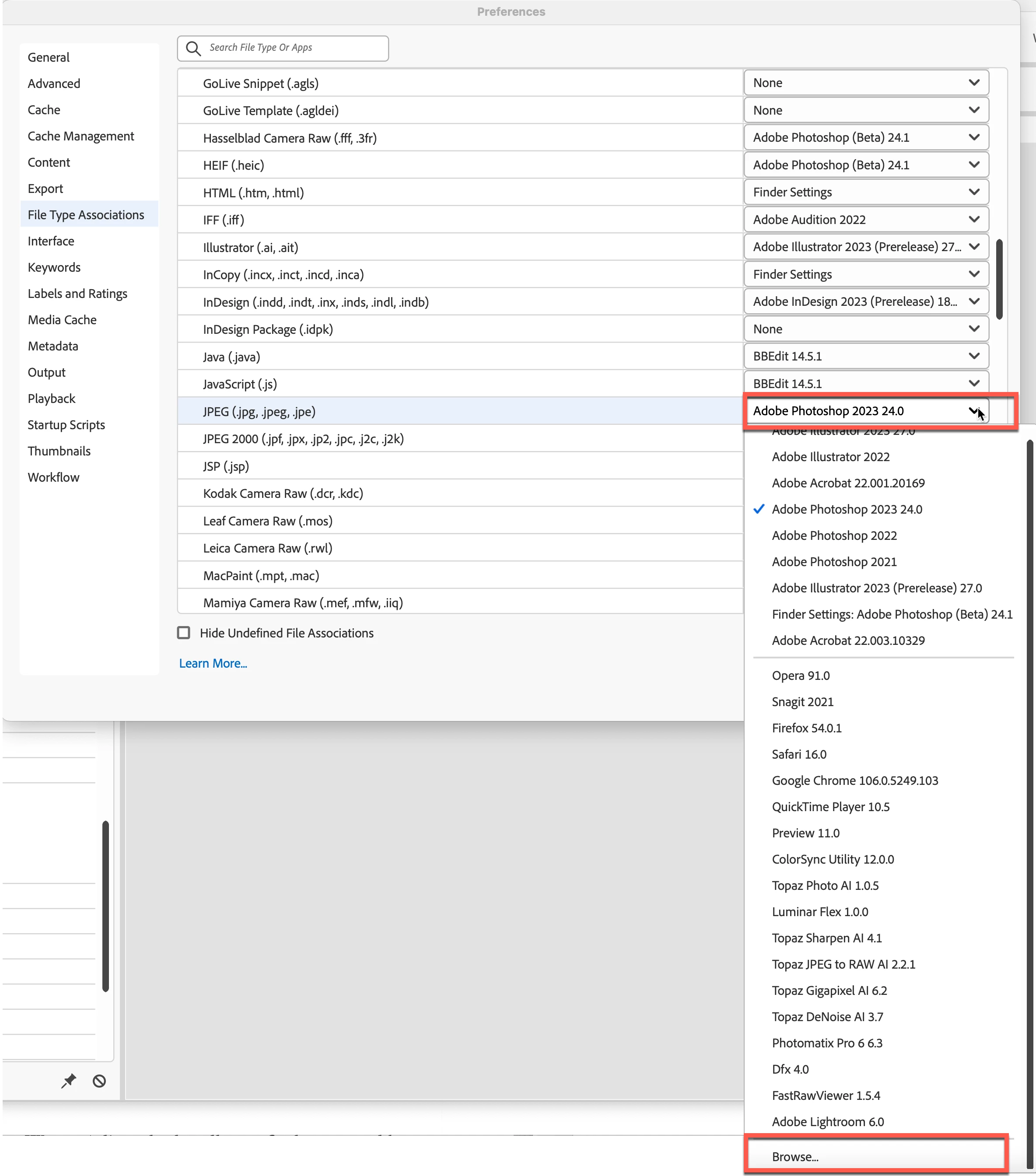Click the Search File Type Or Apps field

click(294, 48)
